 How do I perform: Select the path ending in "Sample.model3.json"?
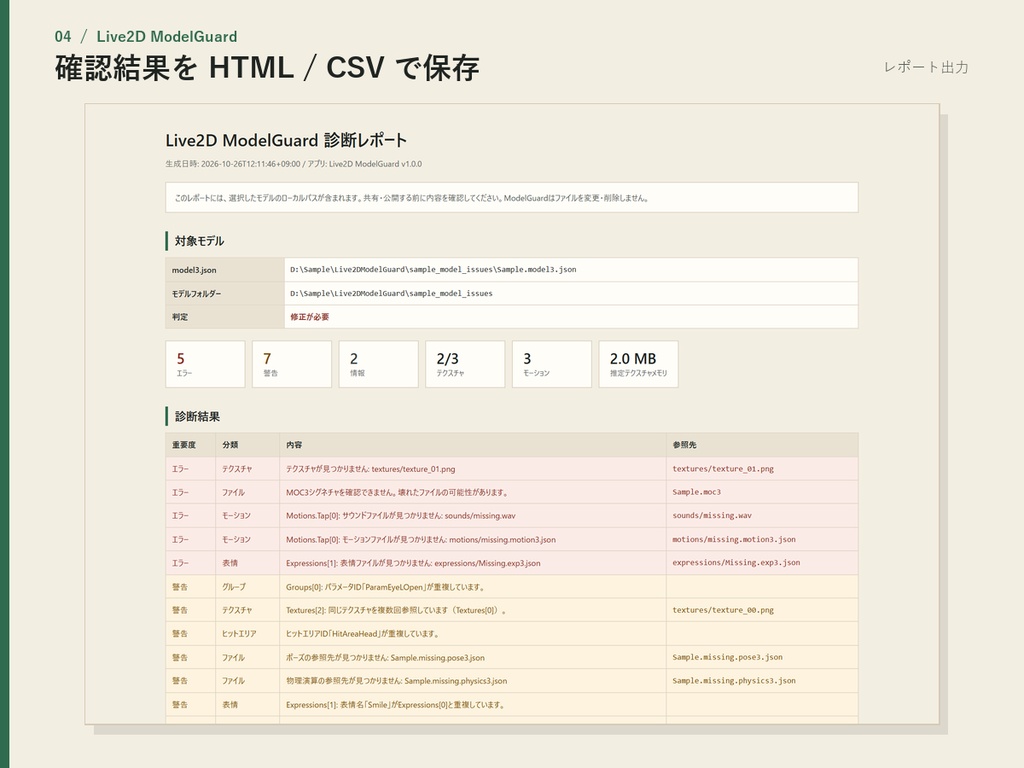coord(434,270)
